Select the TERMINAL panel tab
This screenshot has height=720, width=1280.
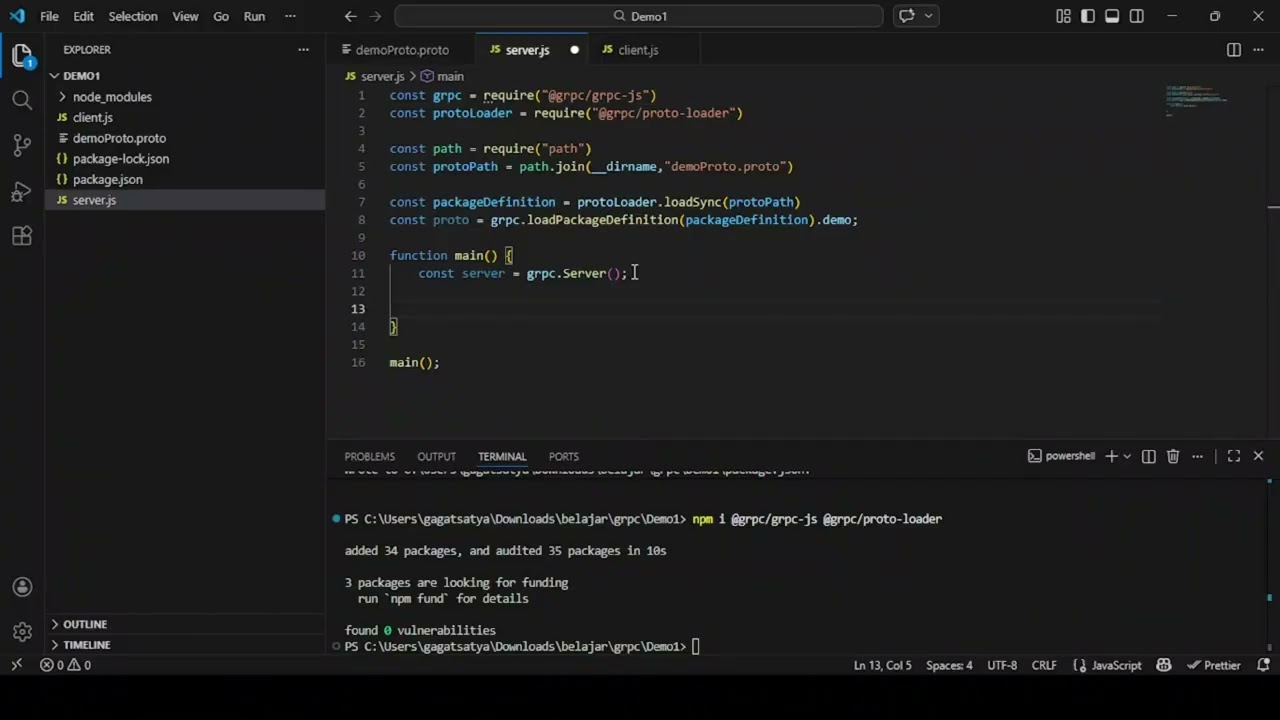[502, 456]
